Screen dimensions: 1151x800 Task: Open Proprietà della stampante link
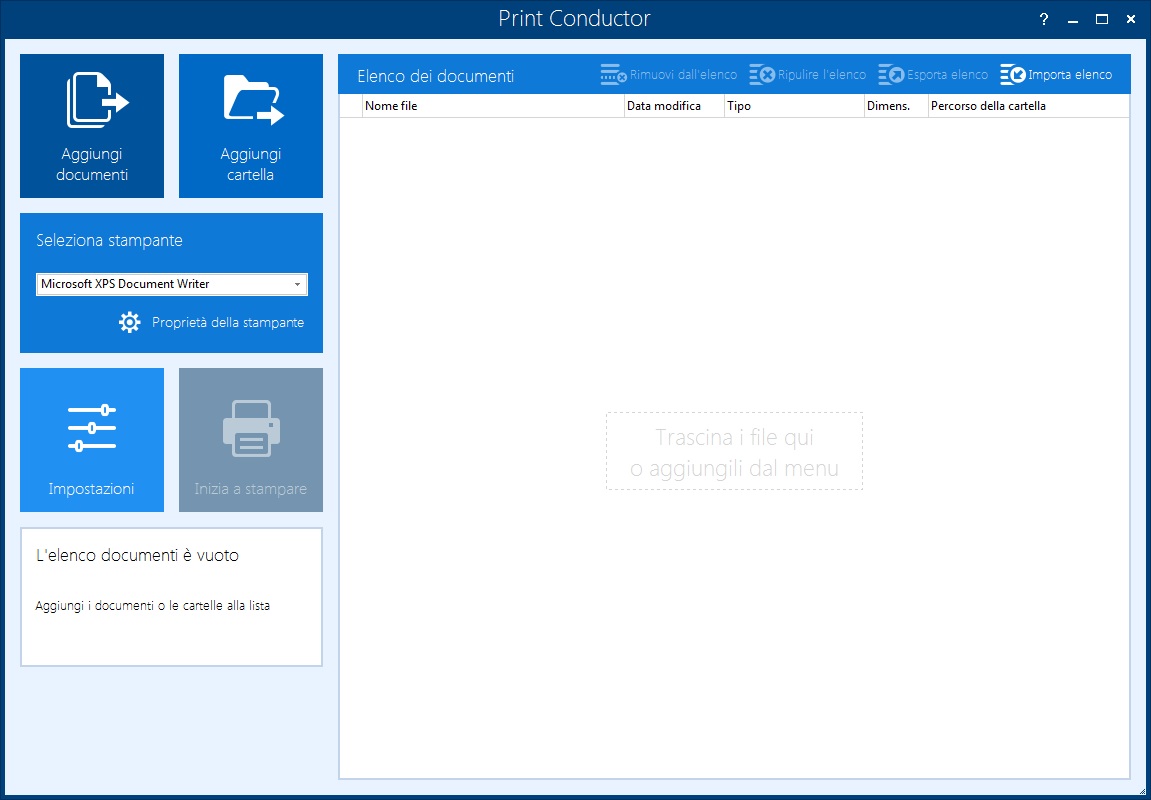[228, 322]
